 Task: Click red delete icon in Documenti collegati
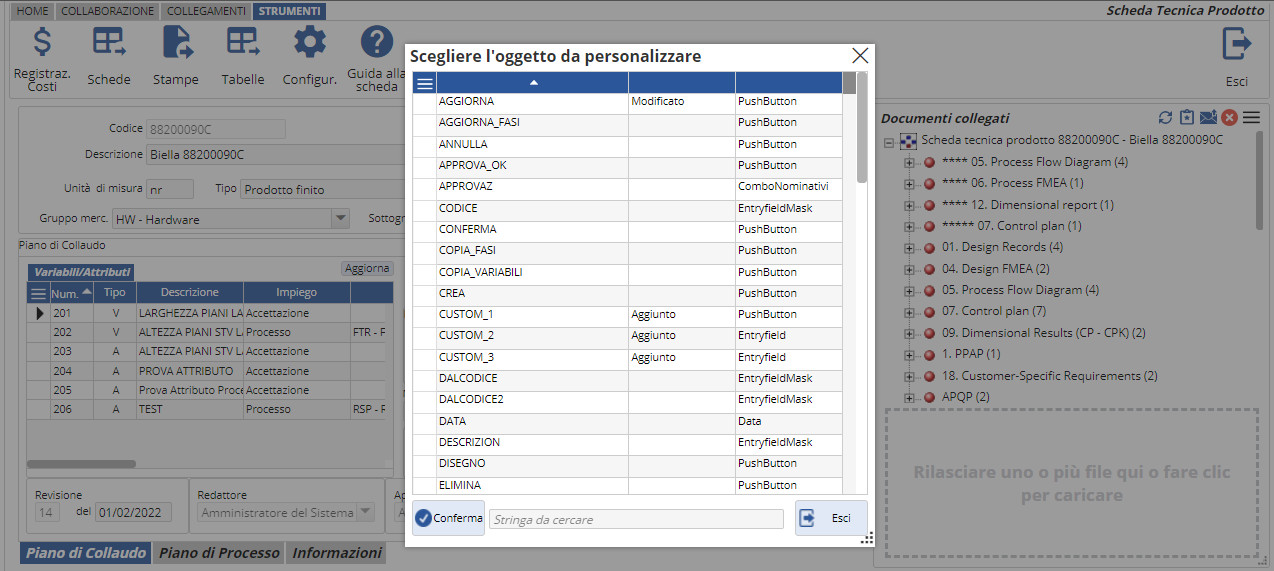[x=1229, y=118]
